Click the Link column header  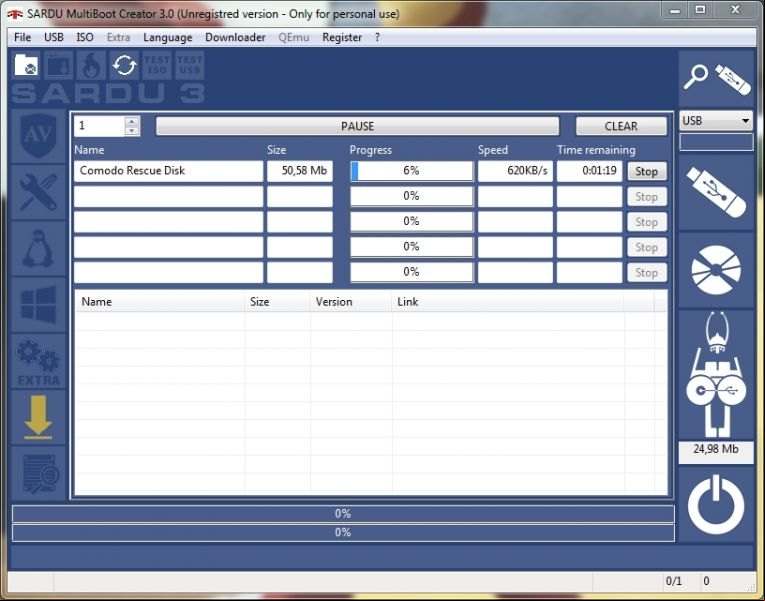point(407,302)
